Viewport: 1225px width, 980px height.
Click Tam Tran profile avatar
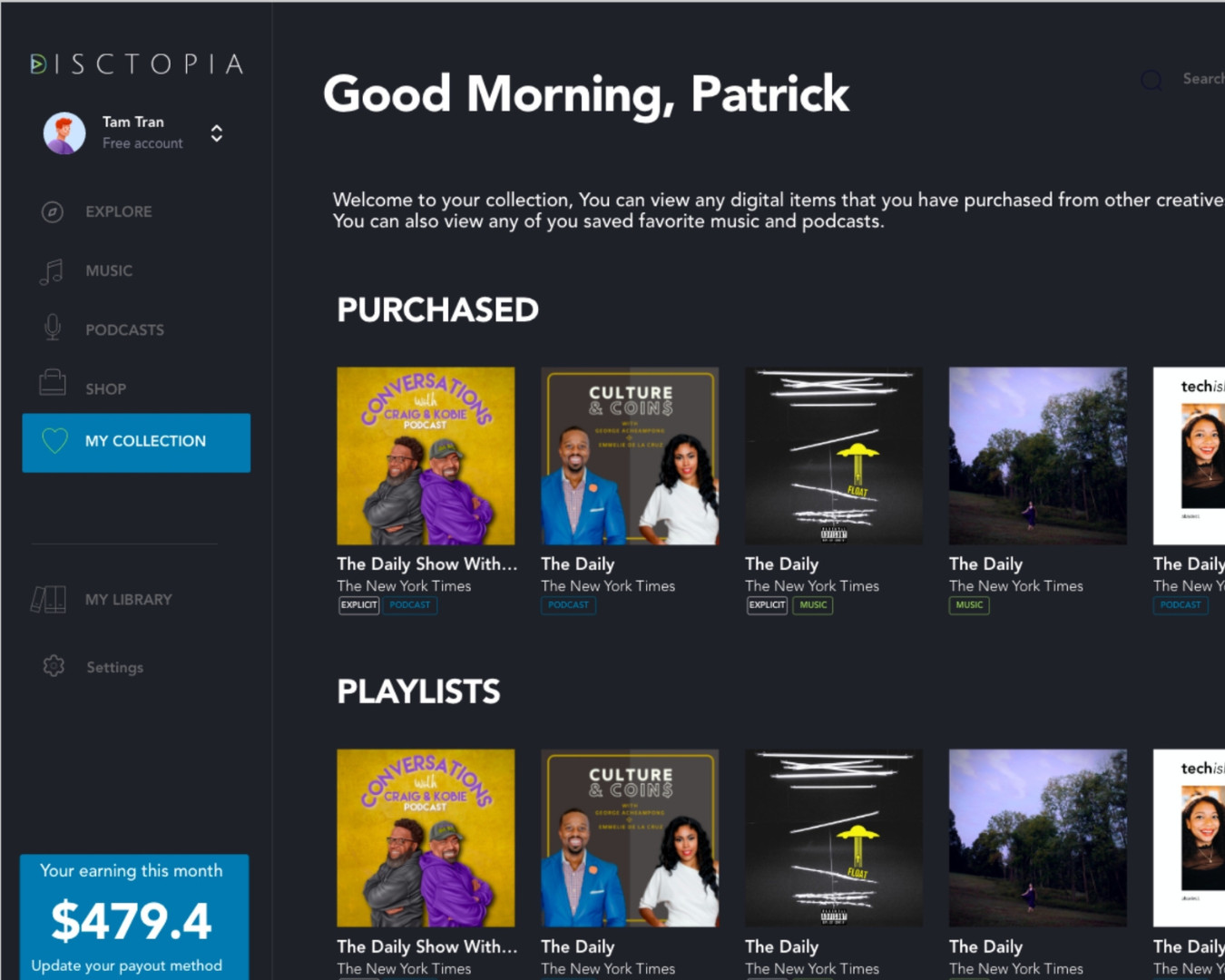(x=64, y=133)
